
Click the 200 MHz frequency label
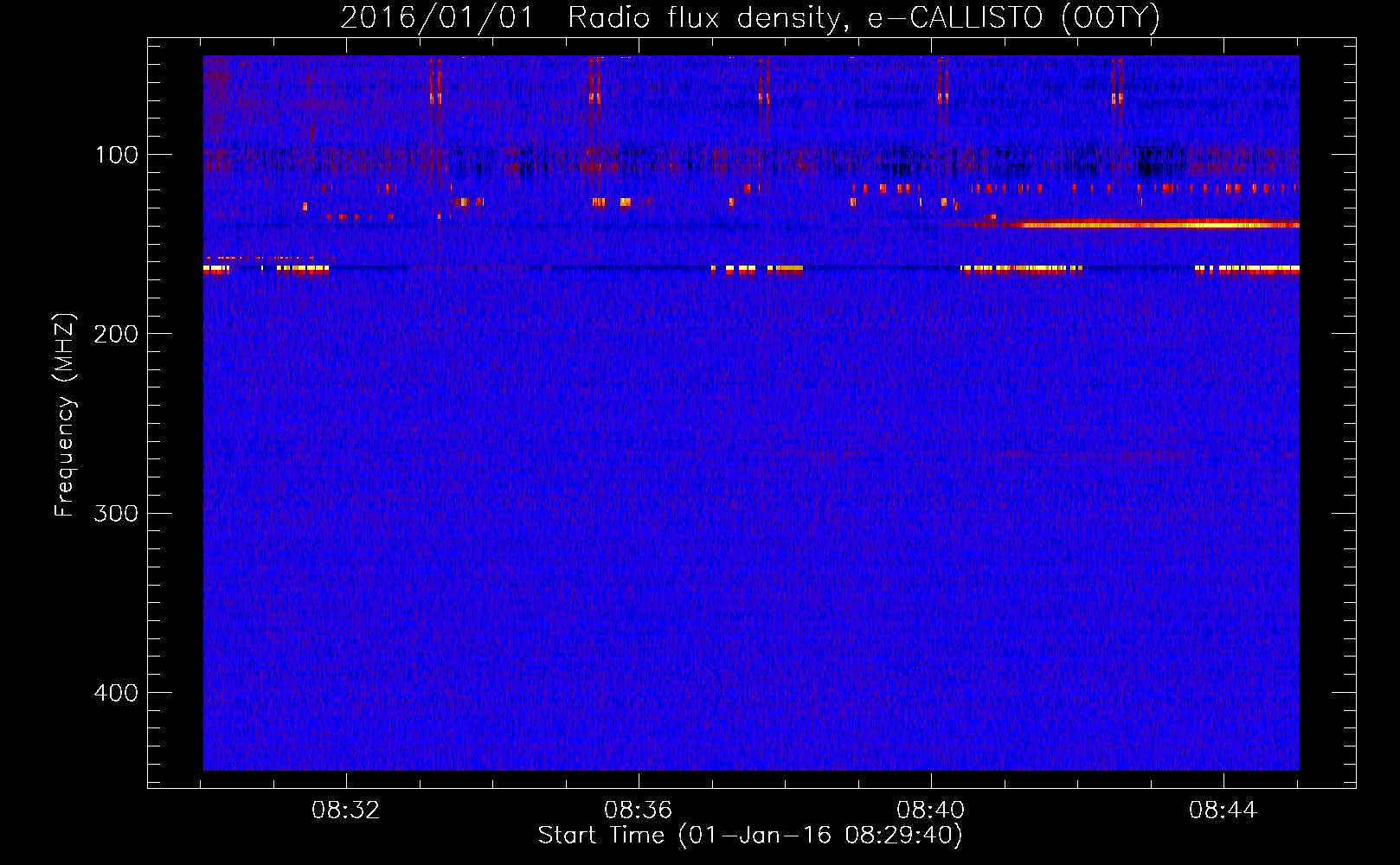tap(116, 334)
